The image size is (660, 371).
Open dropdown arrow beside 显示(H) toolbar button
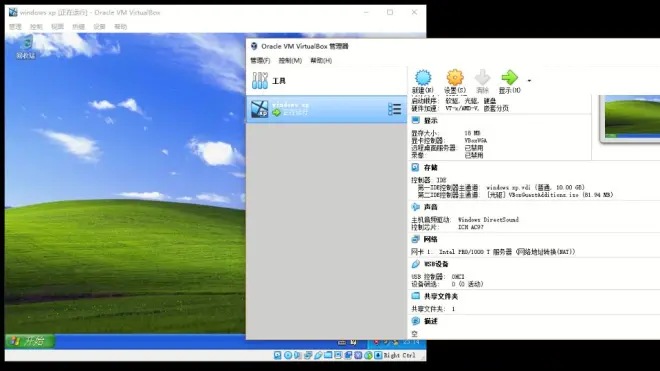(x=529, y=80)
